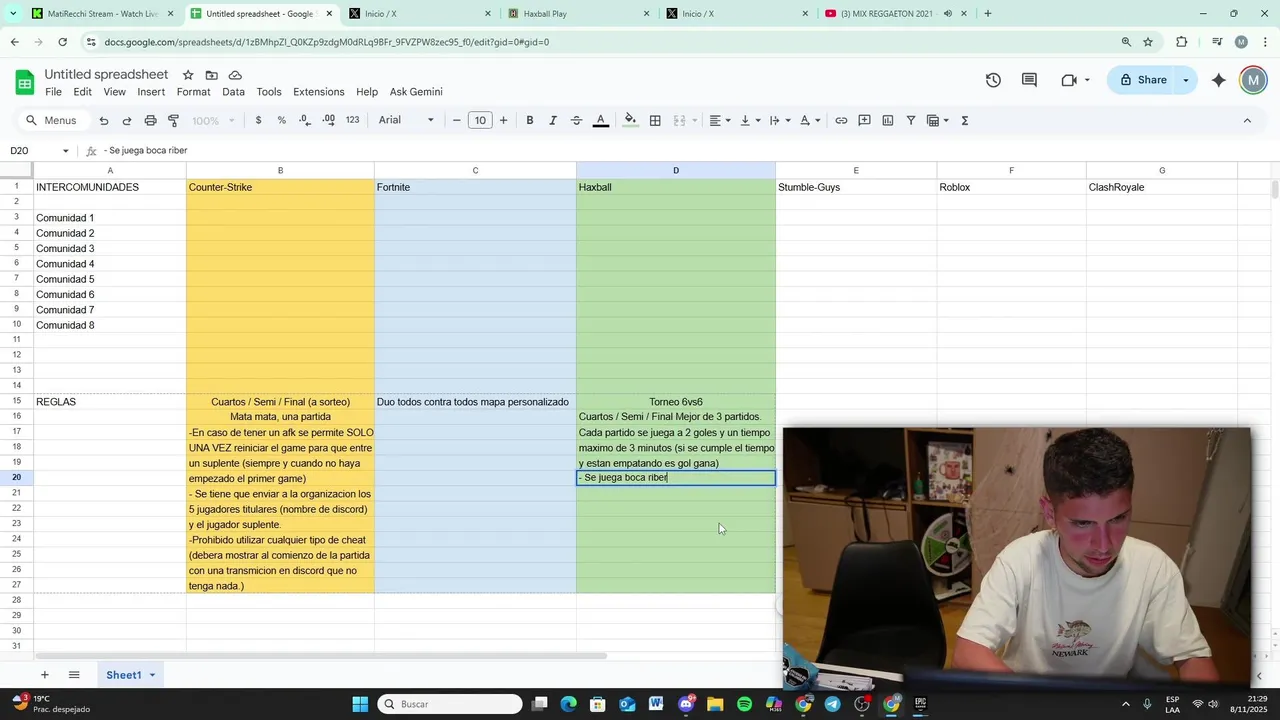Click the Share button
Image resolution: width=1280 pixels, height=720 pixels.
click(1142, 80)
